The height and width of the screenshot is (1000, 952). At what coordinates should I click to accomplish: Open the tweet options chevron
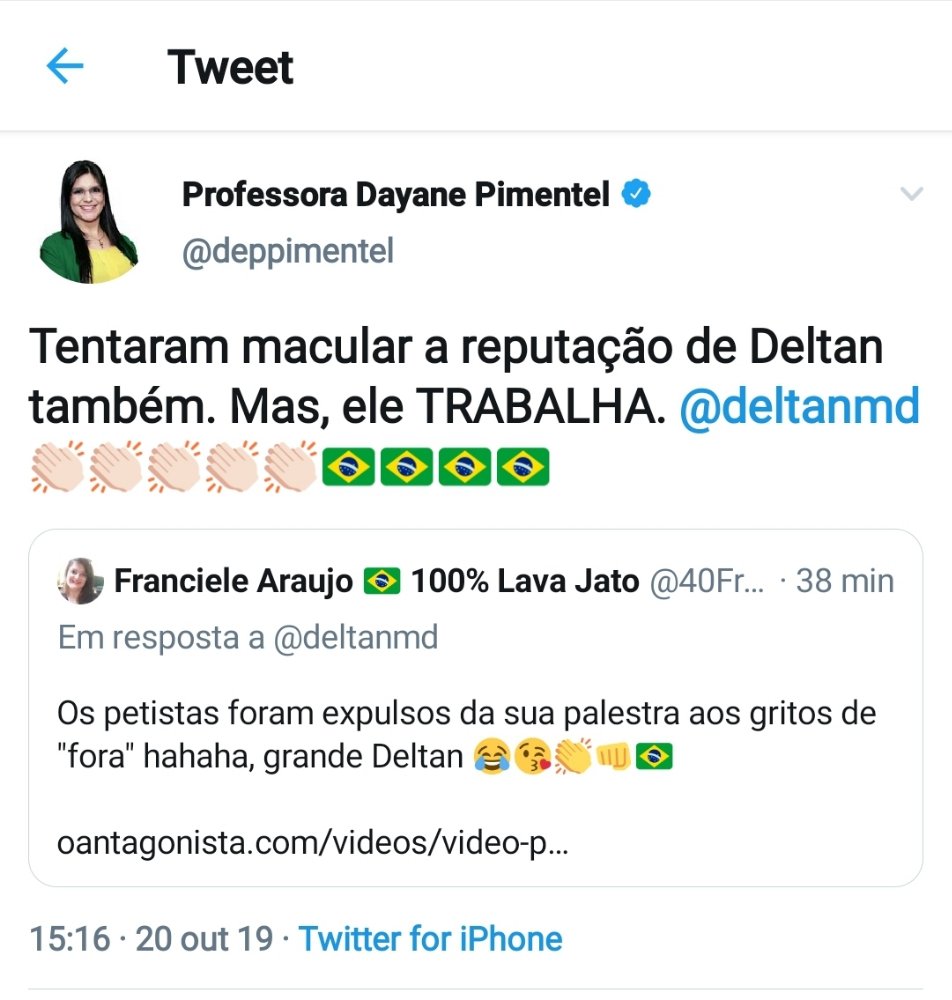tap(911, 194)
